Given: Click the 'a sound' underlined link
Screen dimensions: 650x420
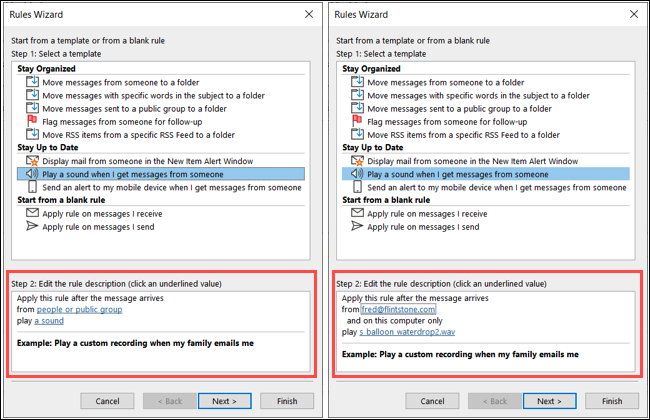Looking at the screenshot, I should click(x=49, y=320).
